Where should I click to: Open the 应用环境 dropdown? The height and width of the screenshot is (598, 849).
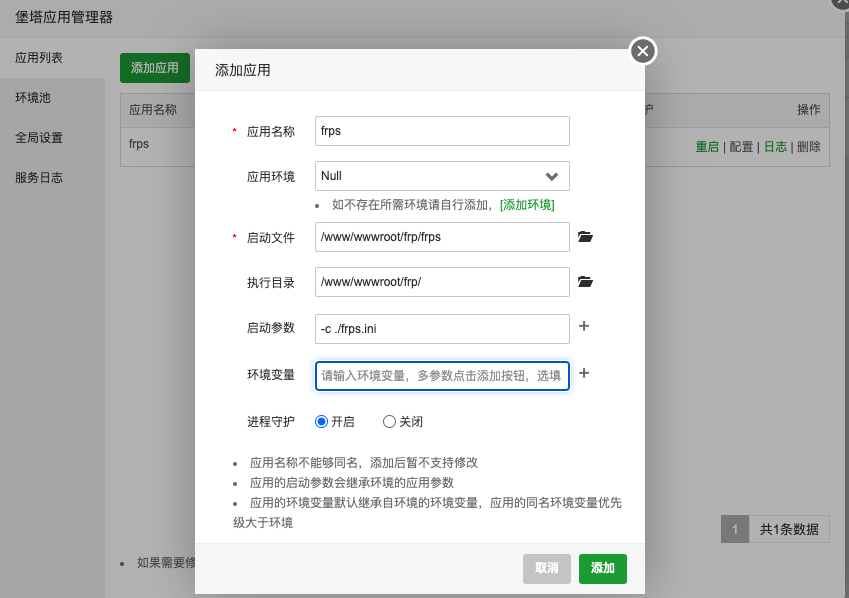442,176
